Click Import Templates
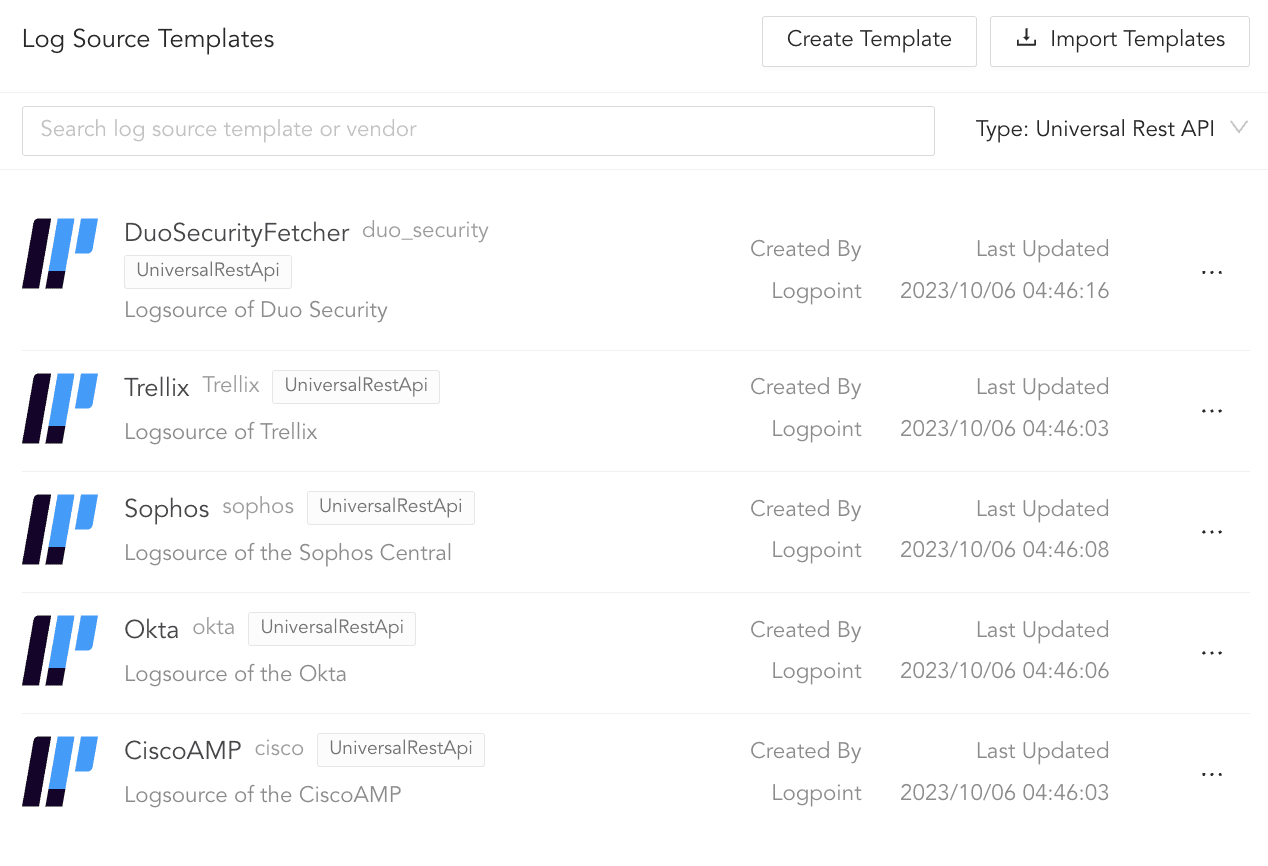 tap(1119, 40)
